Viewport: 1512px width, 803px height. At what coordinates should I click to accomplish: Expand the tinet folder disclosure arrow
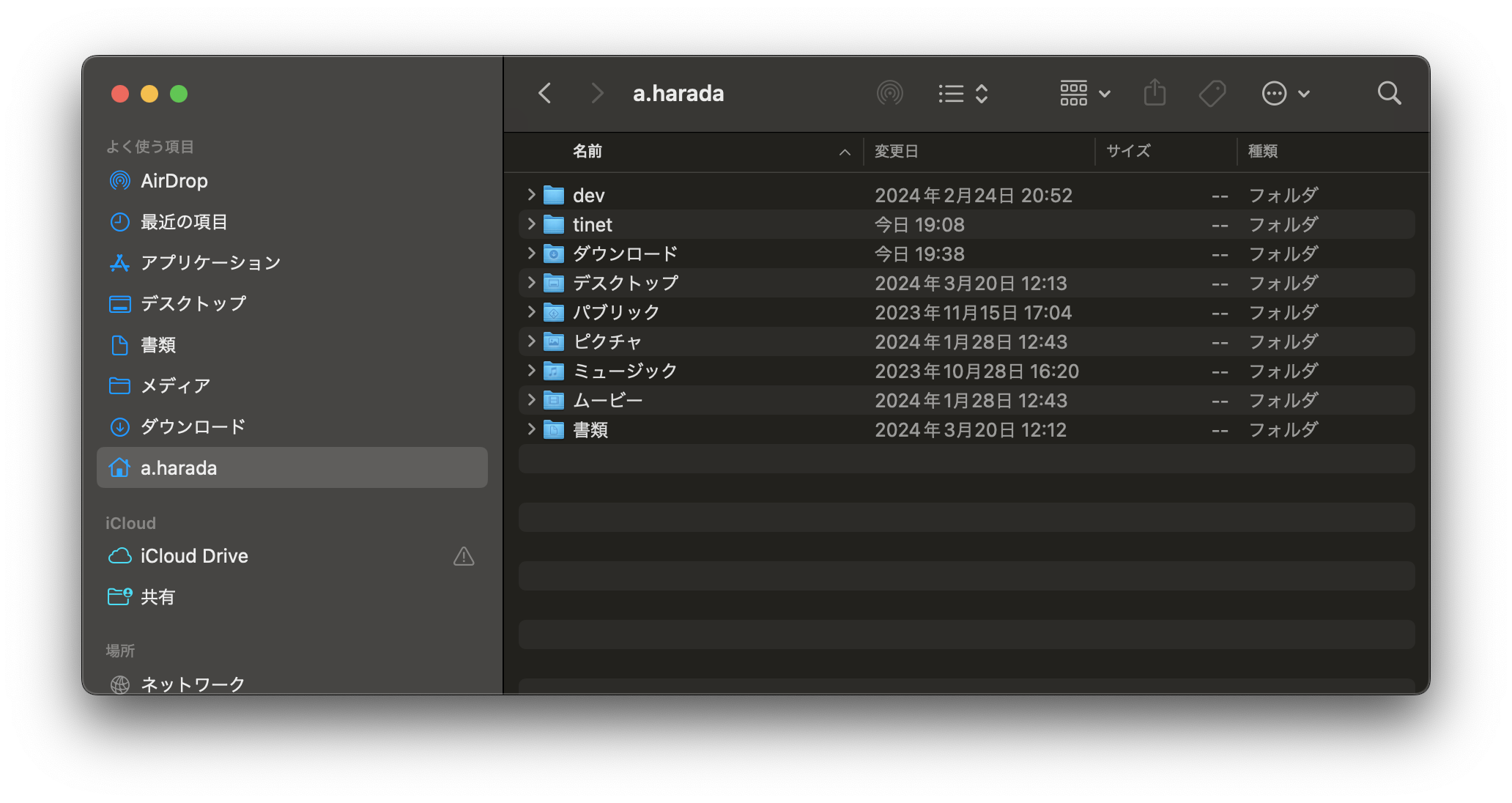pyautogui.click(x=531, y=224)
